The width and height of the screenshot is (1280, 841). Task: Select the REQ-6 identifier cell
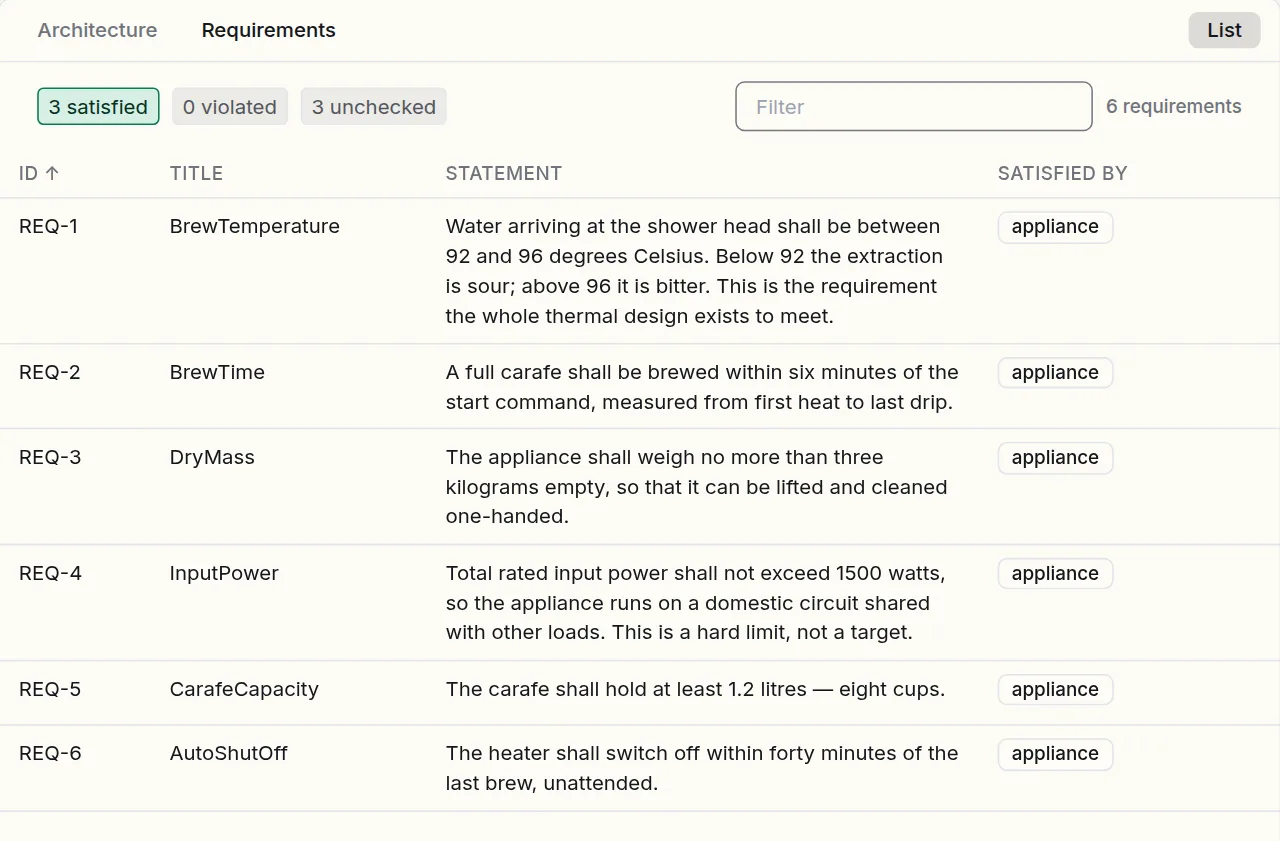(x=50, y=753)
